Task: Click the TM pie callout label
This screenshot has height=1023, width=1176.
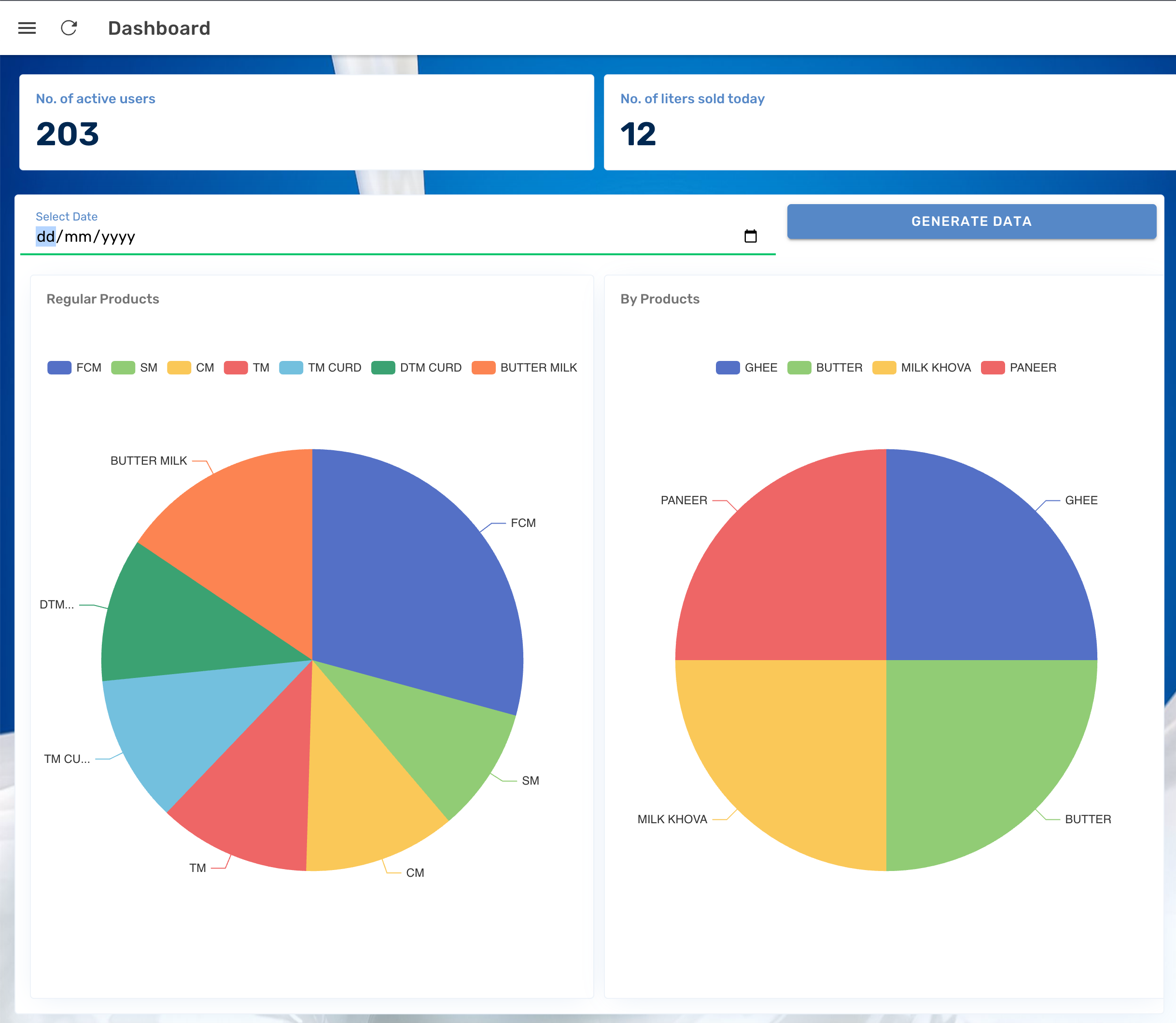Action: (x=197, y=868)
